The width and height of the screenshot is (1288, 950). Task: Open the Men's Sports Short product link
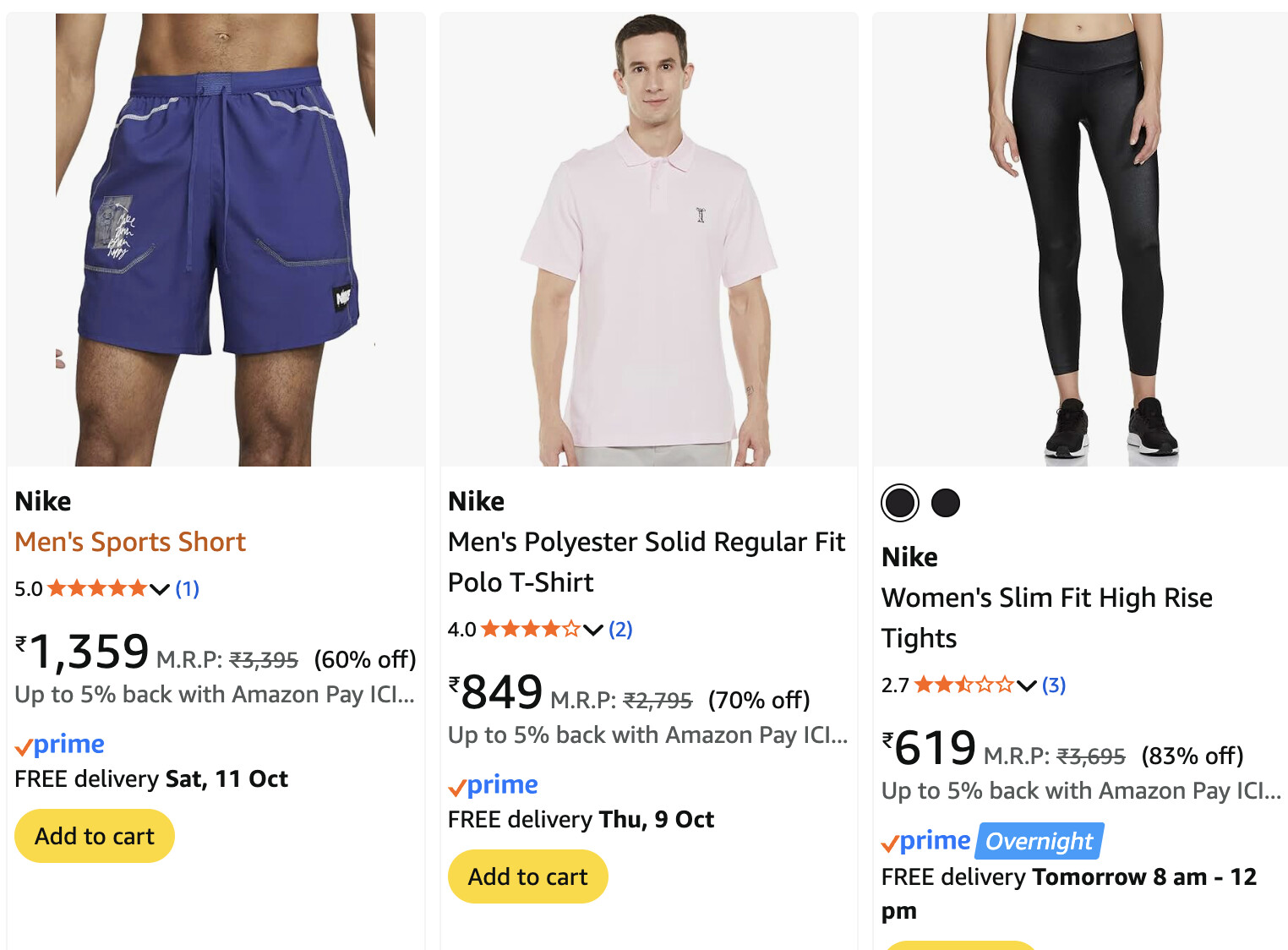pyautogui.click(x=130, y=542)
